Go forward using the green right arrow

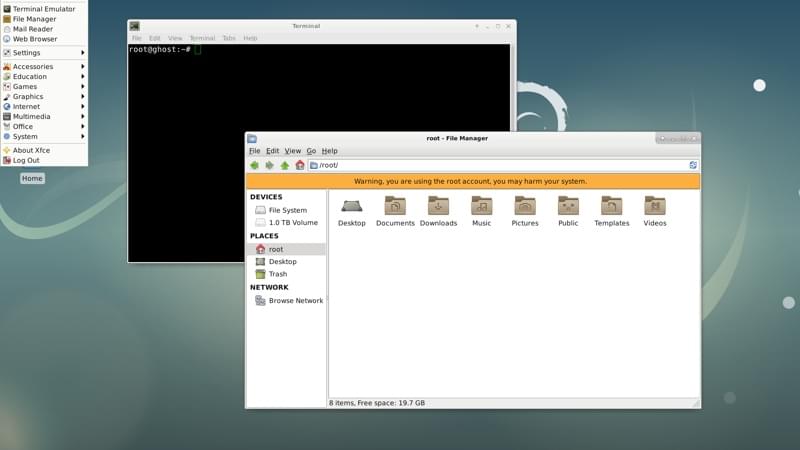[x=269, y=165]
